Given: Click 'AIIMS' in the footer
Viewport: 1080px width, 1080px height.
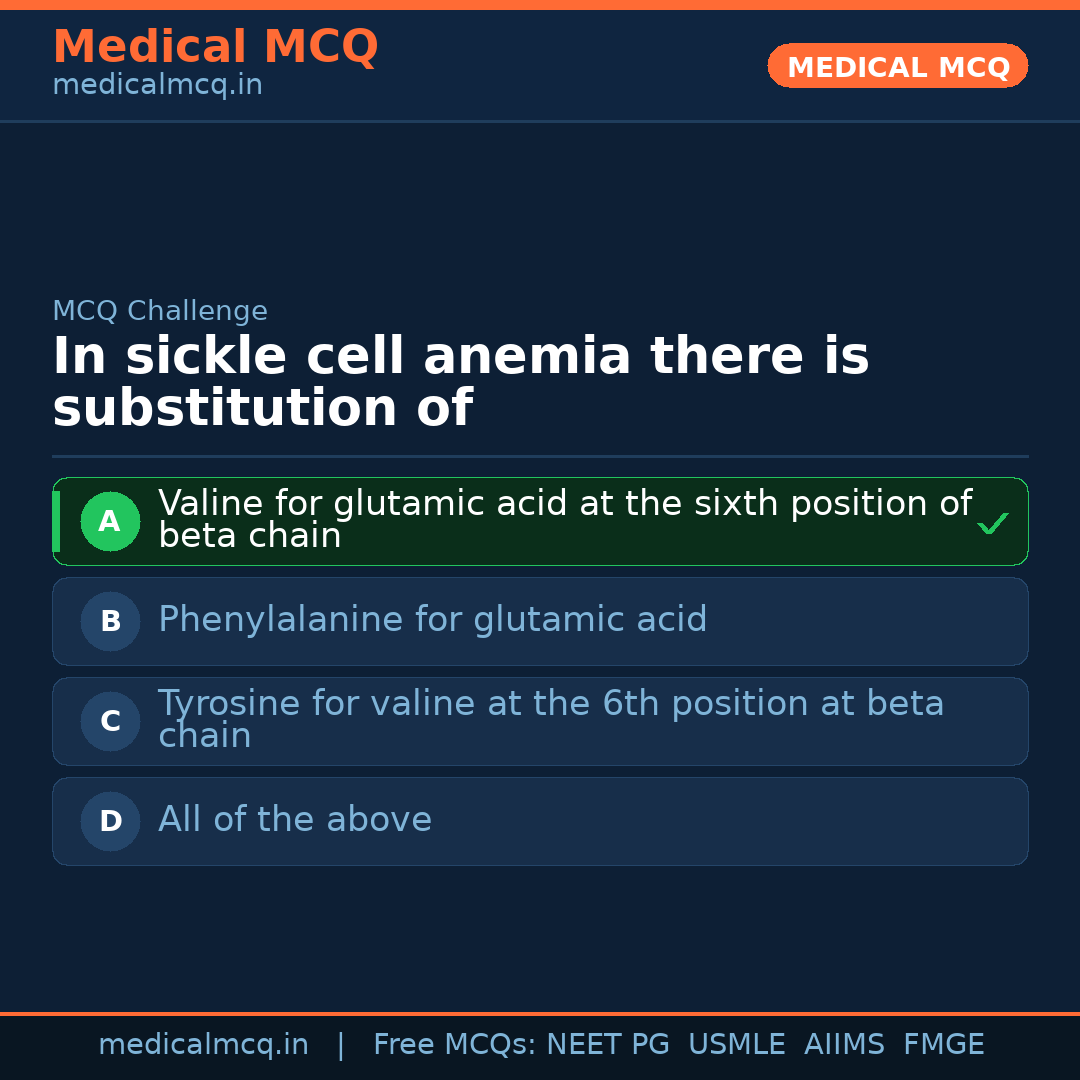Looking at the screenshot, I should click(844, 1045).
